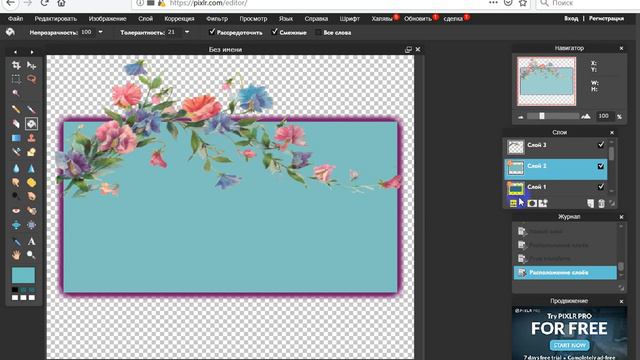
Task: Hide Слой 3 using its visibility checkbox
Action: click(x=600, y=145)
